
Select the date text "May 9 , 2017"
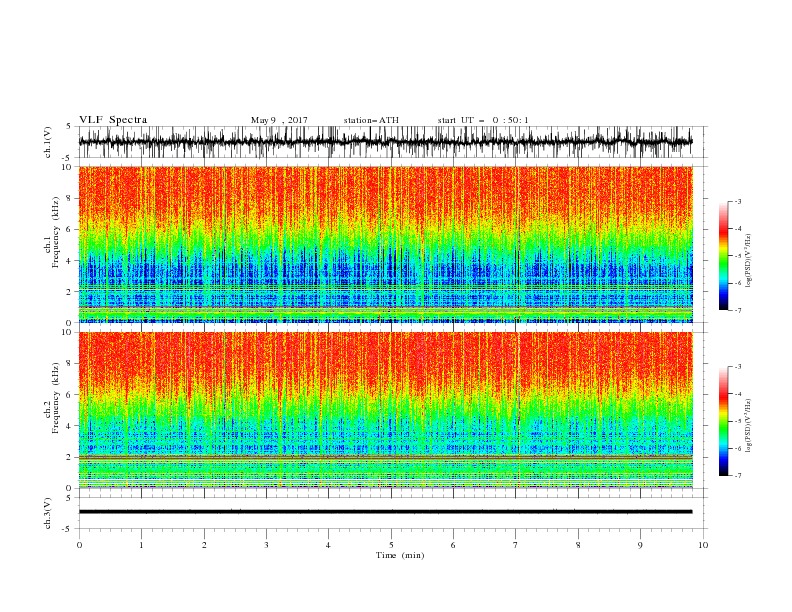tap(279, 120)
